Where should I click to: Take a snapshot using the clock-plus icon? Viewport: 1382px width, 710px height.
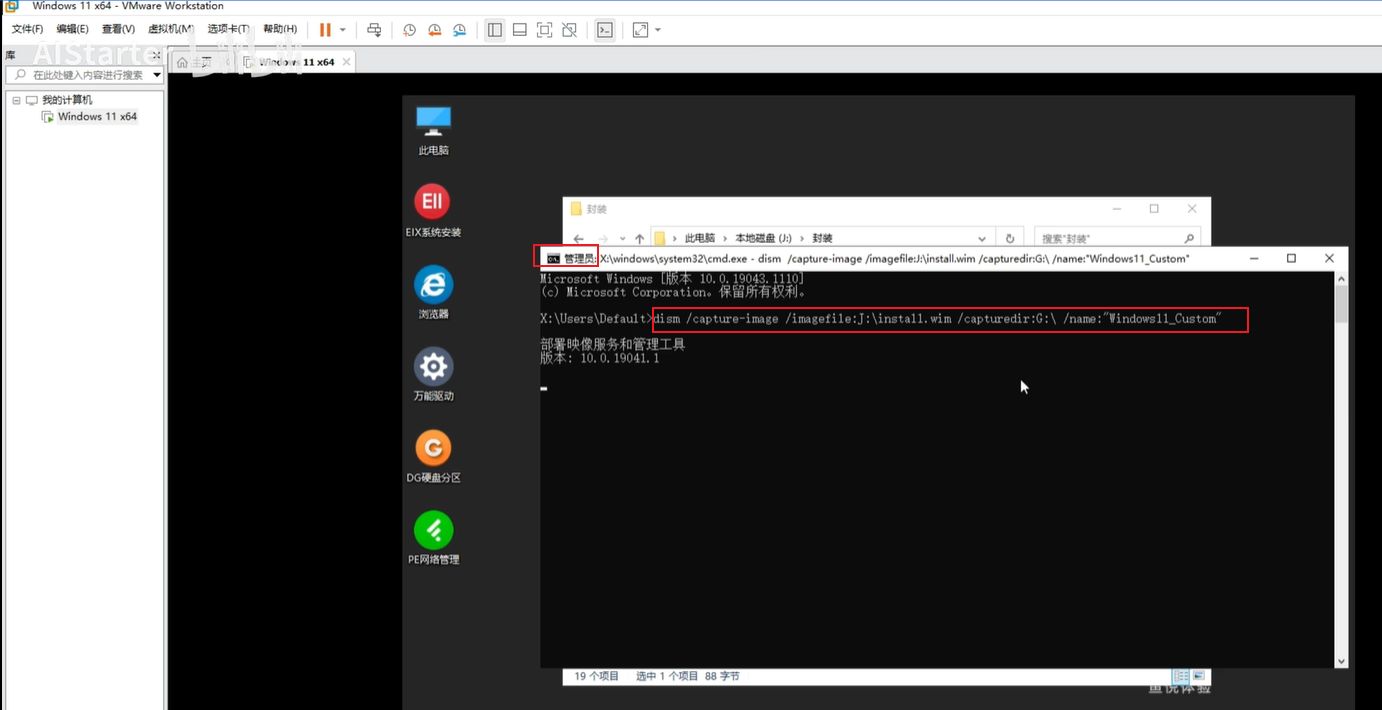pyautogui.click(x=410, y=30)
